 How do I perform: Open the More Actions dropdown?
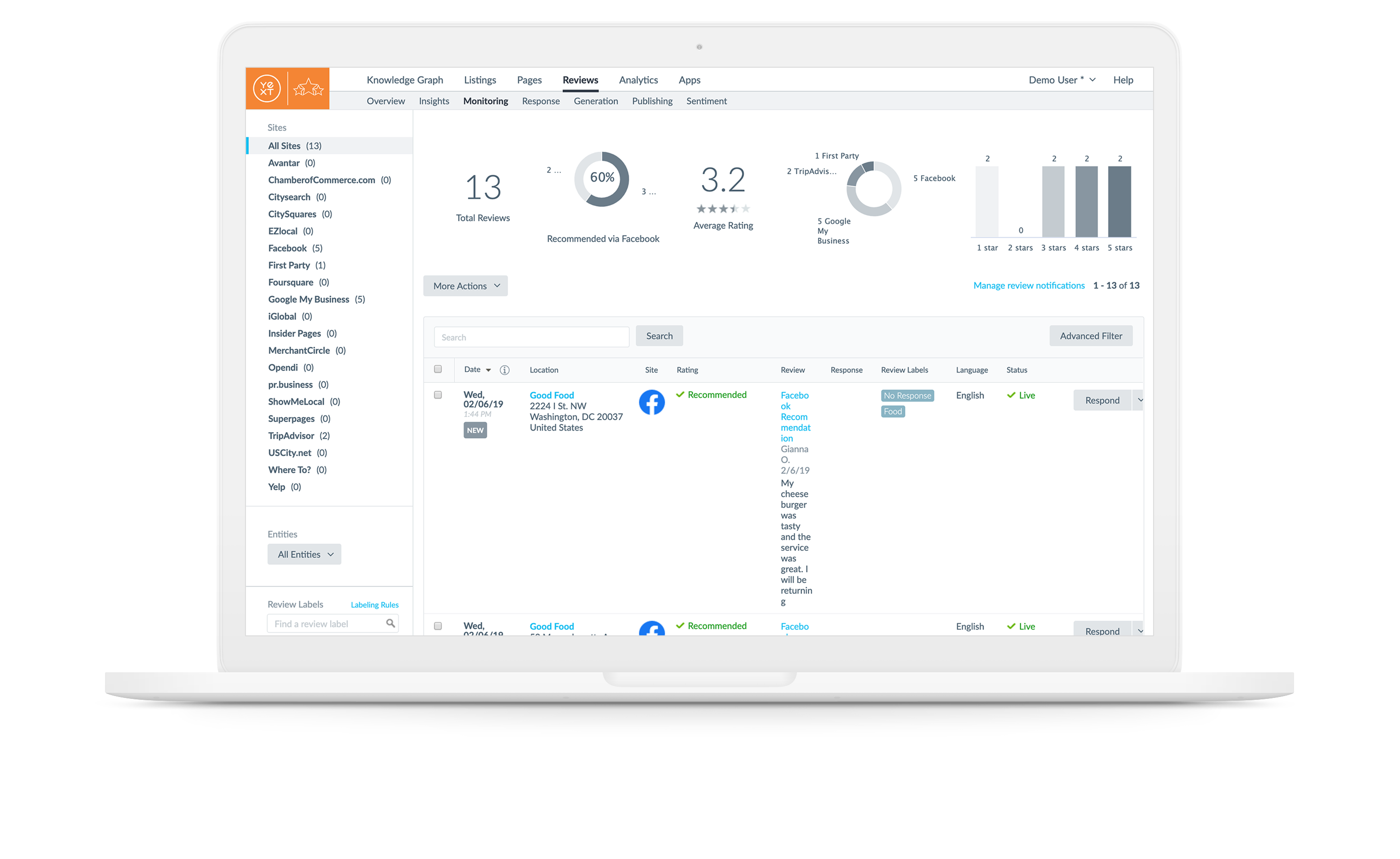coord(465,286)
